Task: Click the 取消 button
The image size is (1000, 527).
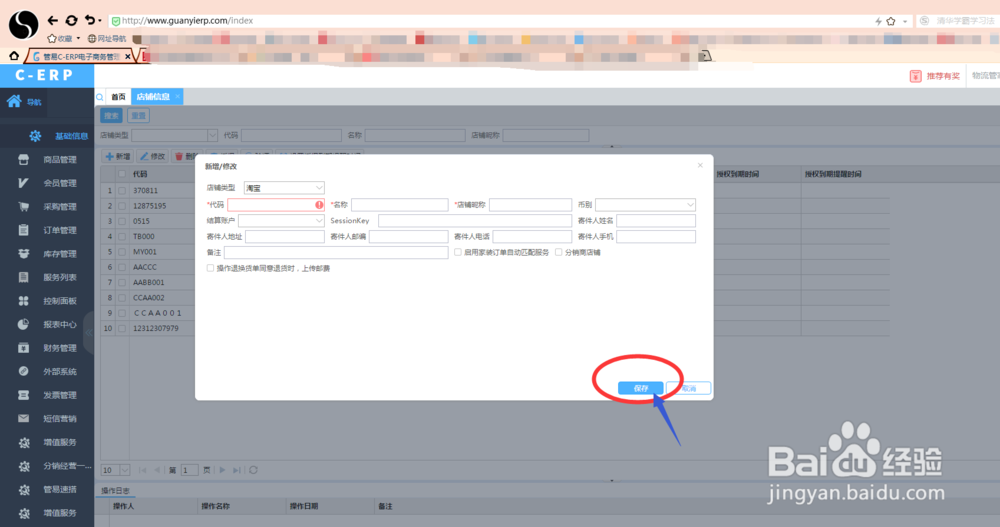Action: (689, 388)
